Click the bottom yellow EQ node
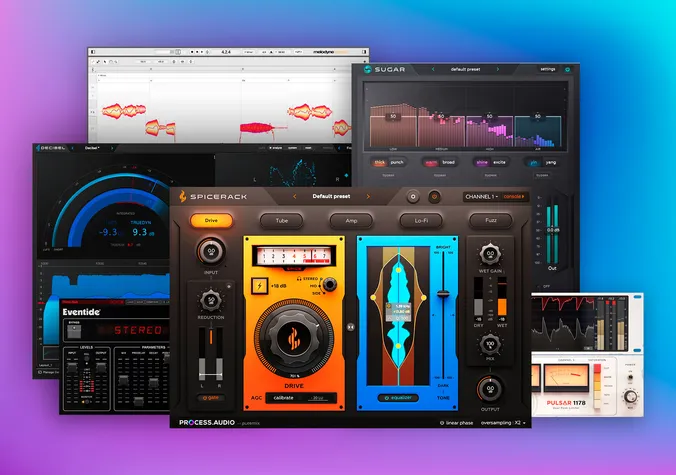This screenshot has width=676, height=475. point(398,346)
